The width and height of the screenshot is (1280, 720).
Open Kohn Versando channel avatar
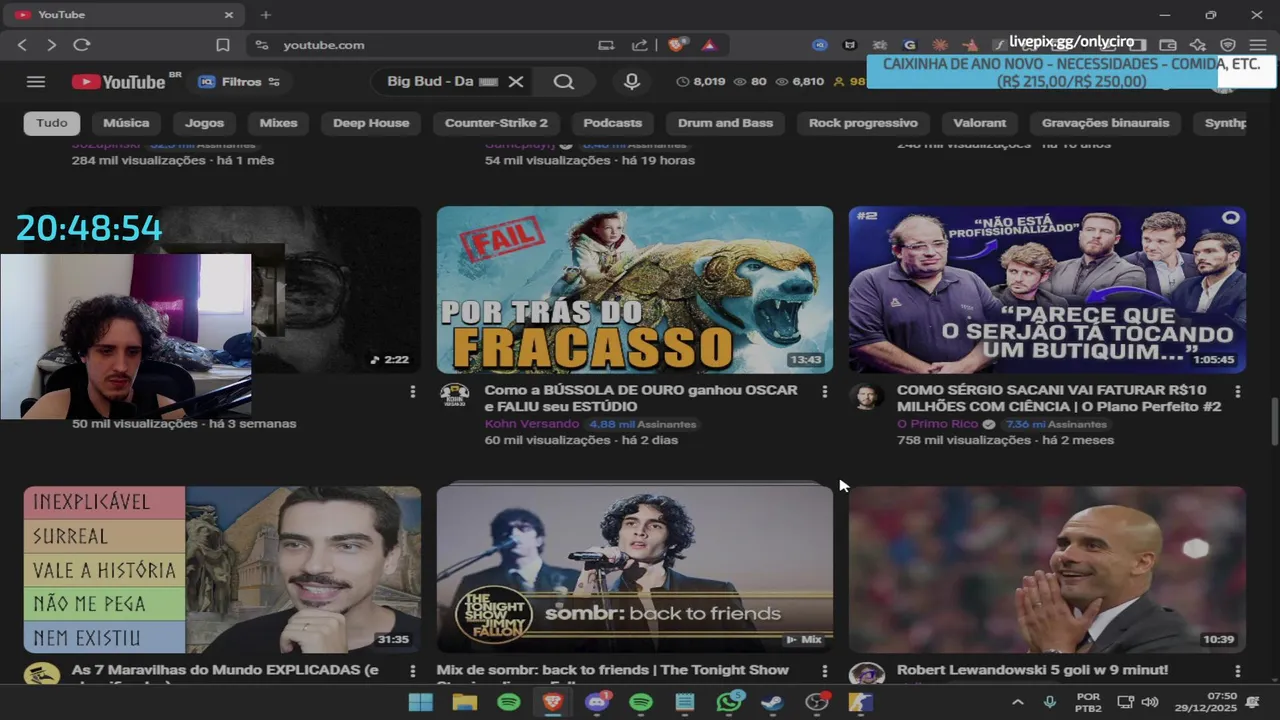coord(455,395)
